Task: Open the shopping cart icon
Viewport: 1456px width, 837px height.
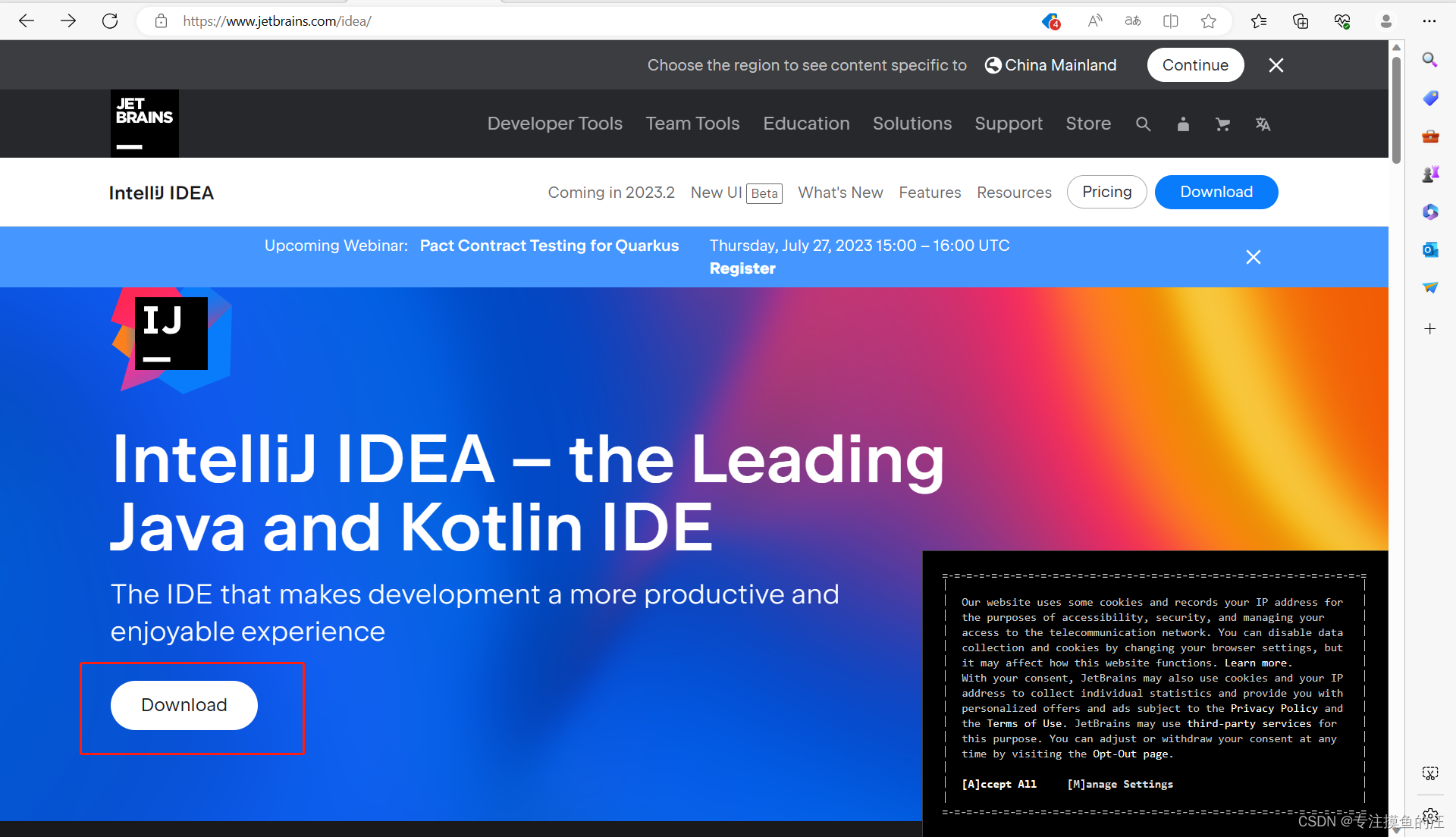Action: coord(1222,124)
